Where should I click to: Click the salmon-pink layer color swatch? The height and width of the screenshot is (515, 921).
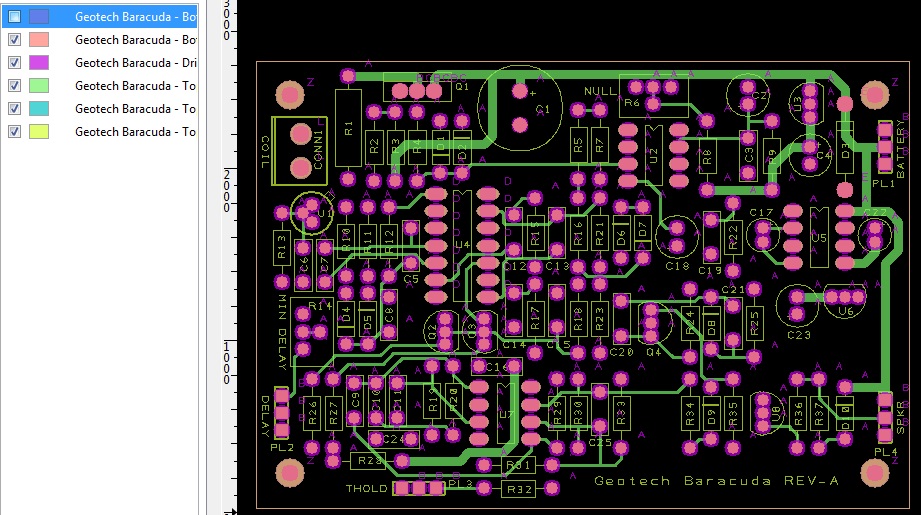[x=39, y=39]
